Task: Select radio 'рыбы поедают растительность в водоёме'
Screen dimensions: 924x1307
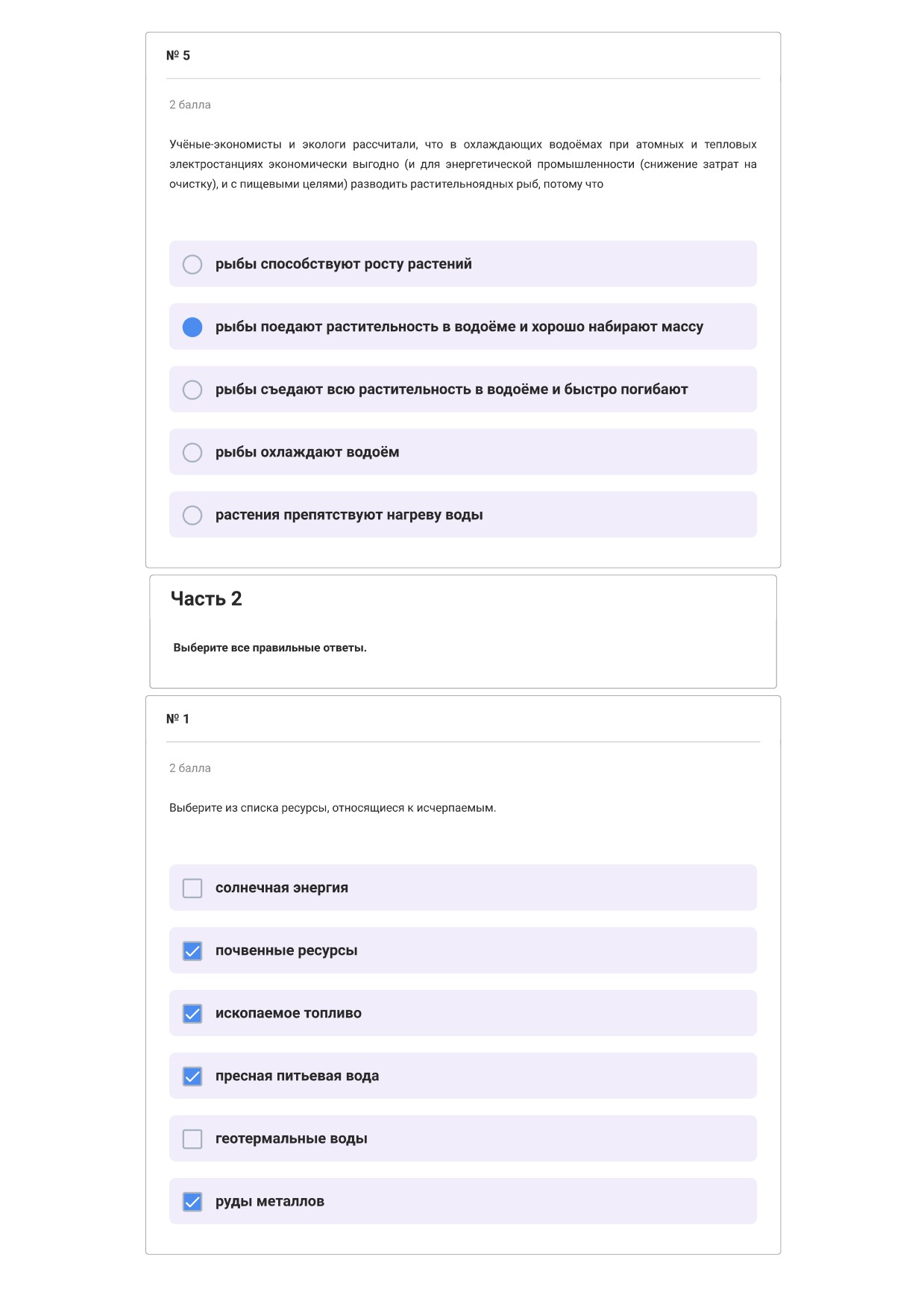Action: [192, 327]
